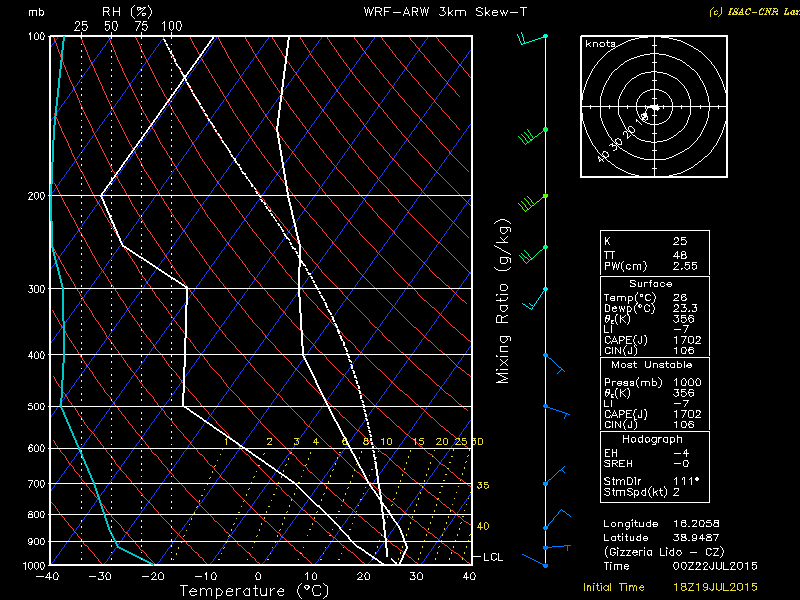Click the -10 temperature axis label

point(205,577)
